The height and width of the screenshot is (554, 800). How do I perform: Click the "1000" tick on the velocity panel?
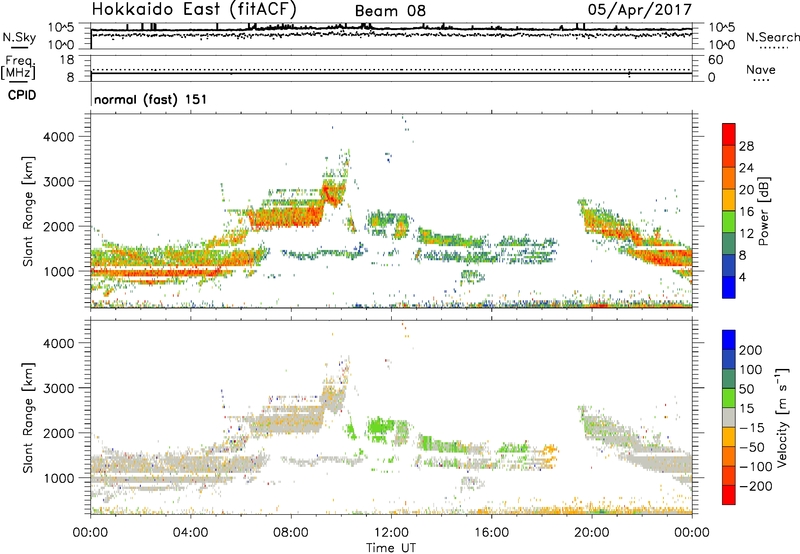(59, 478)
